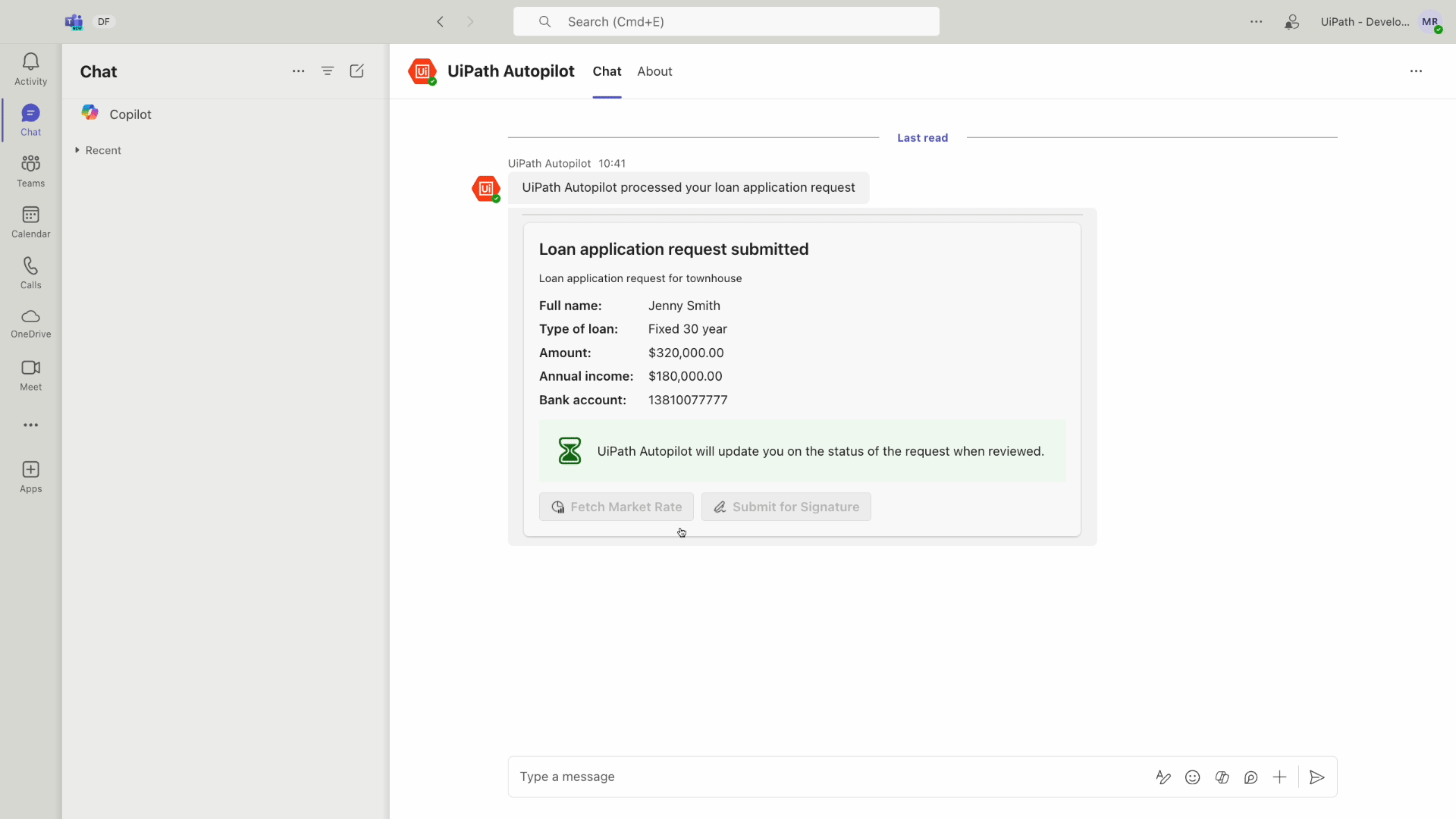The height and width of the screenshot is (819, 1456).
Task: Click the Meet sidebar icon
Action: (x=30, y=373)
